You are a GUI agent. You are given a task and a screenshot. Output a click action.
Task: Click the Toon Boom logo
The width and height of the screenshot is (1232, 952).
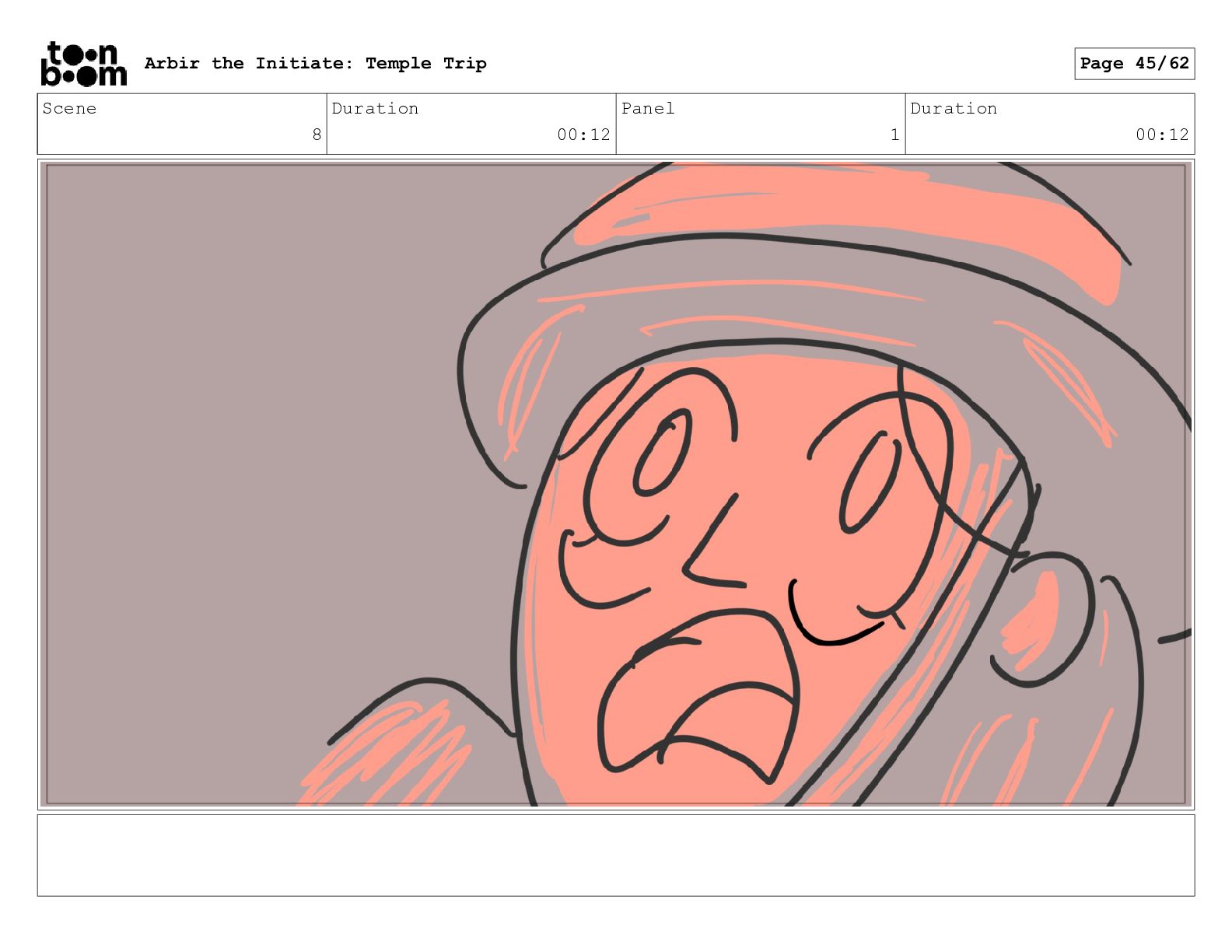tap(83, 63)
